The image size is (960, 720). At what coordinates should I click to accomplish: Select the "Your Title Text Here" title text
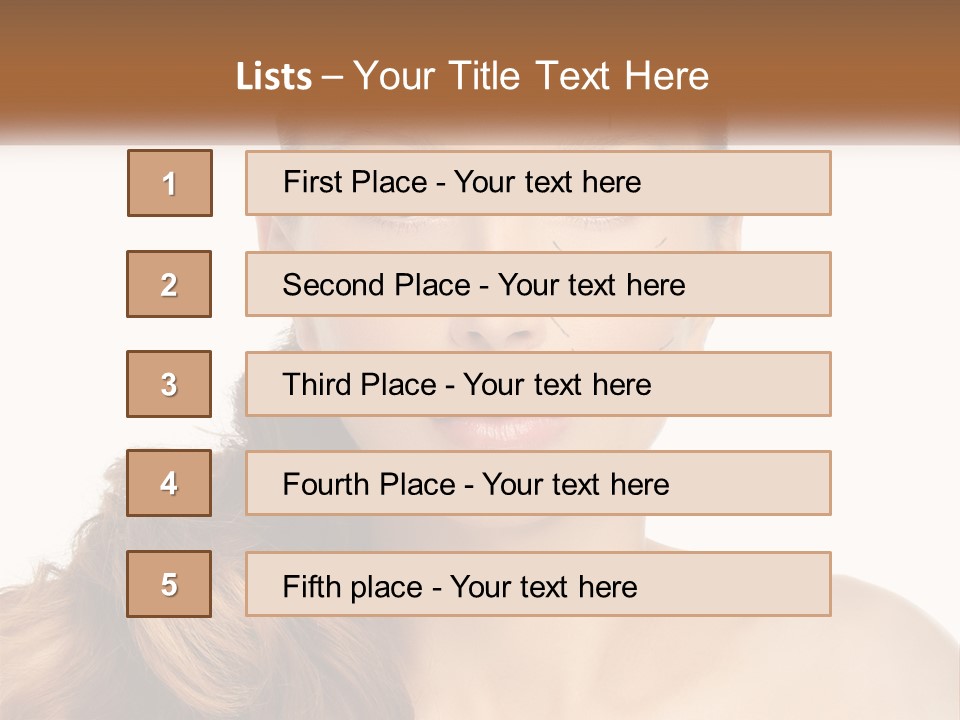tap(531, 76)
